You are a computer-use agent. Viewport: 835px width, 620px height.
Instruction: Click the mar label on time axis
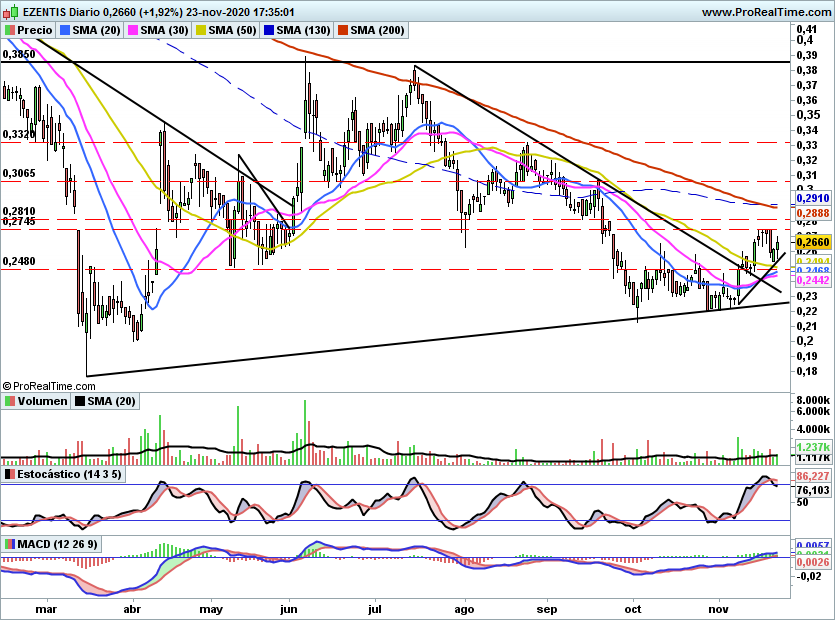46,609
